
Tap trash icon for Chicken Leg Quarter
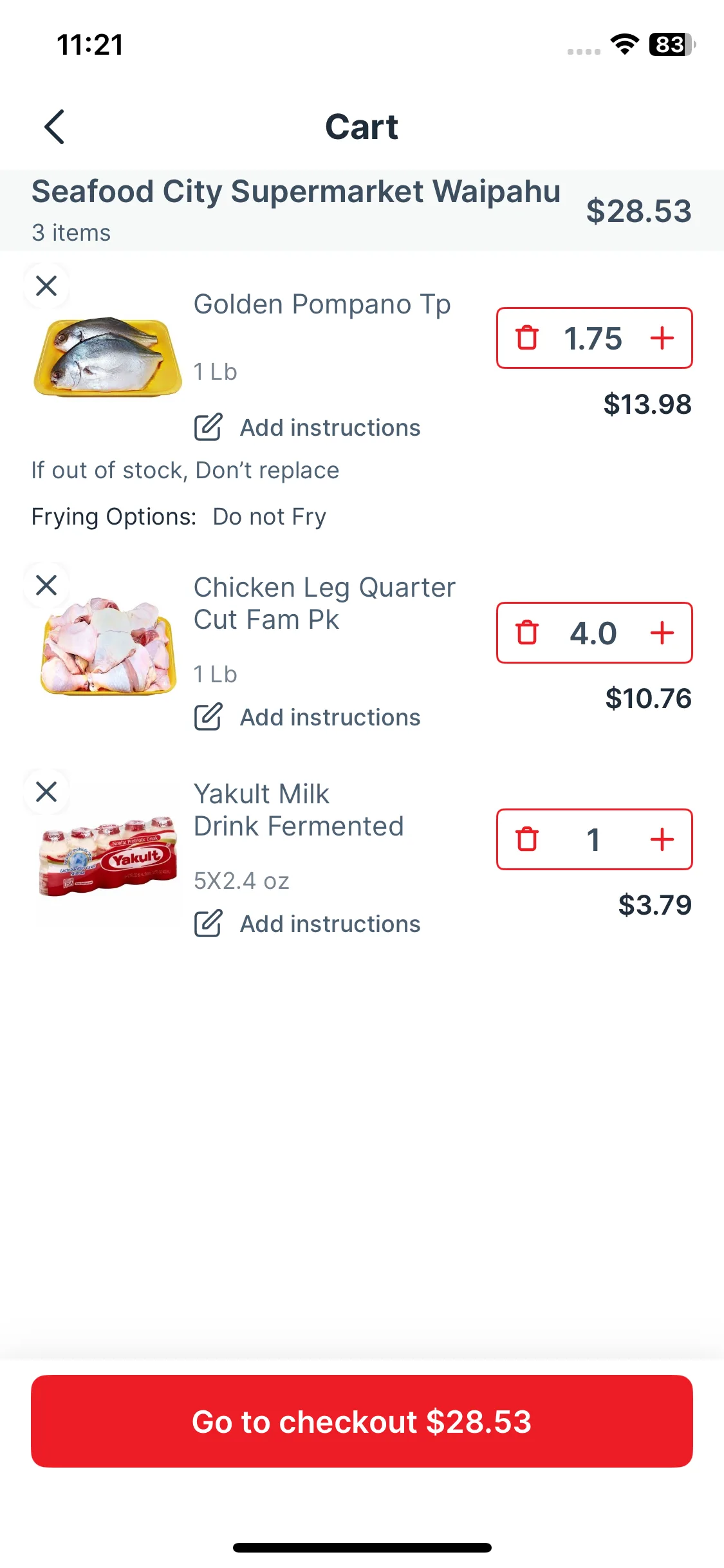pyautogui.click(x=527, y=633)
